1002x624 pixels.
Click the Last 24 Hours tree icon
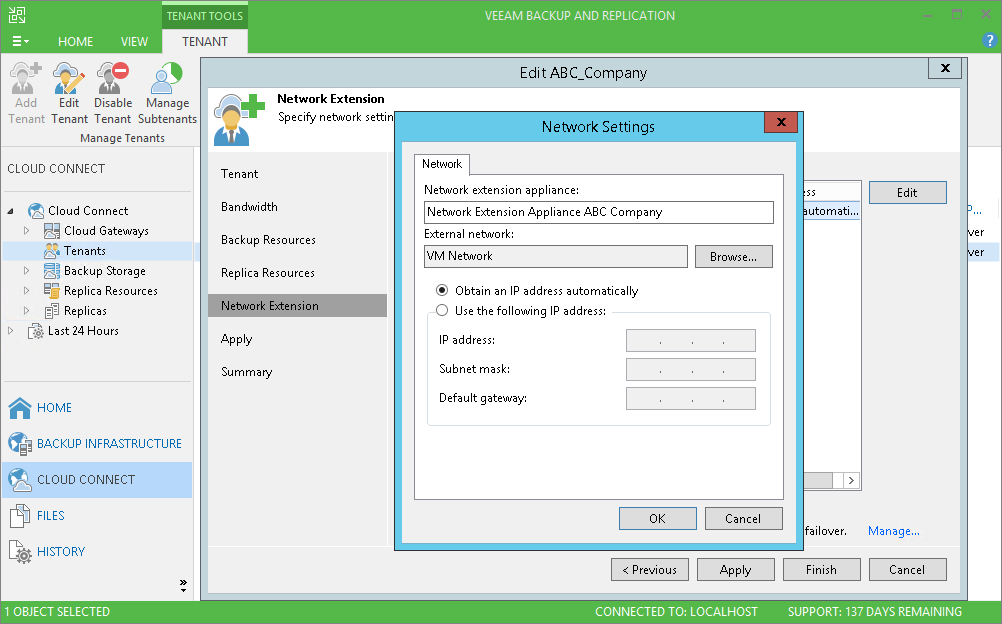pyautogui.click(x=36, y=331)
